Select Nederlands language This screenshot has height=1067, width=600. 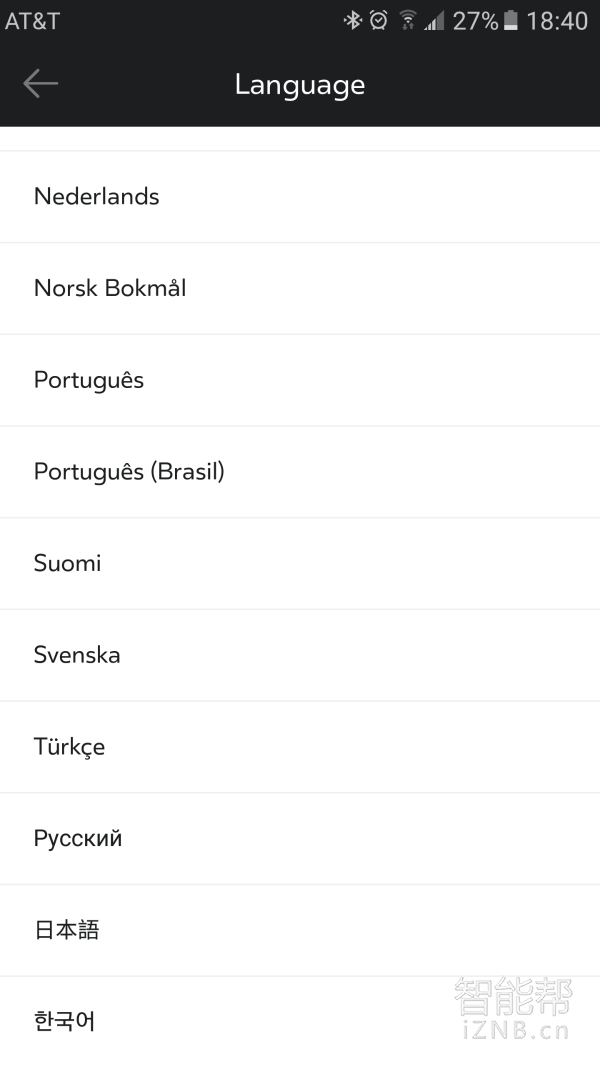tap(97, 197)
